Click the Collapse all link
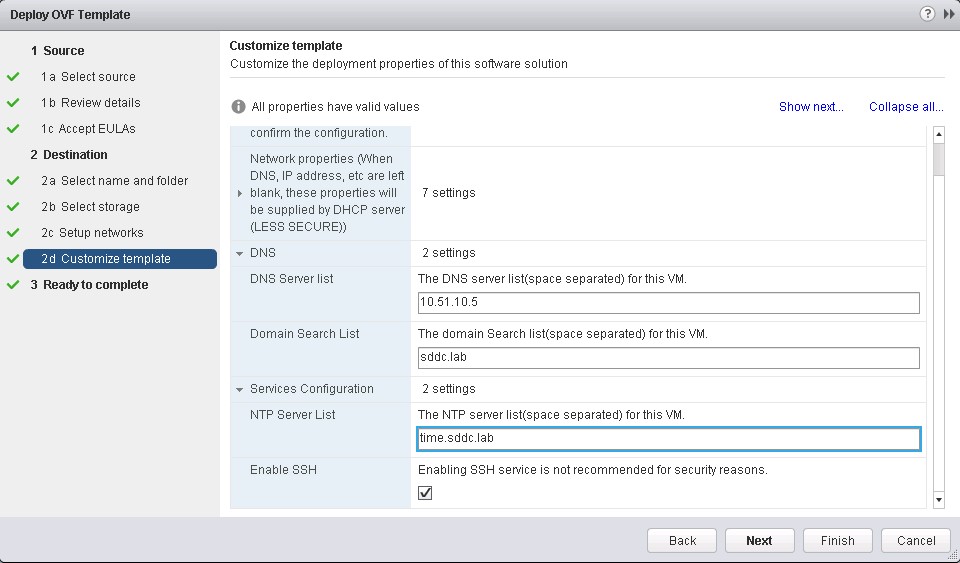Screen dimensions: 960x563 coord(906,107)
